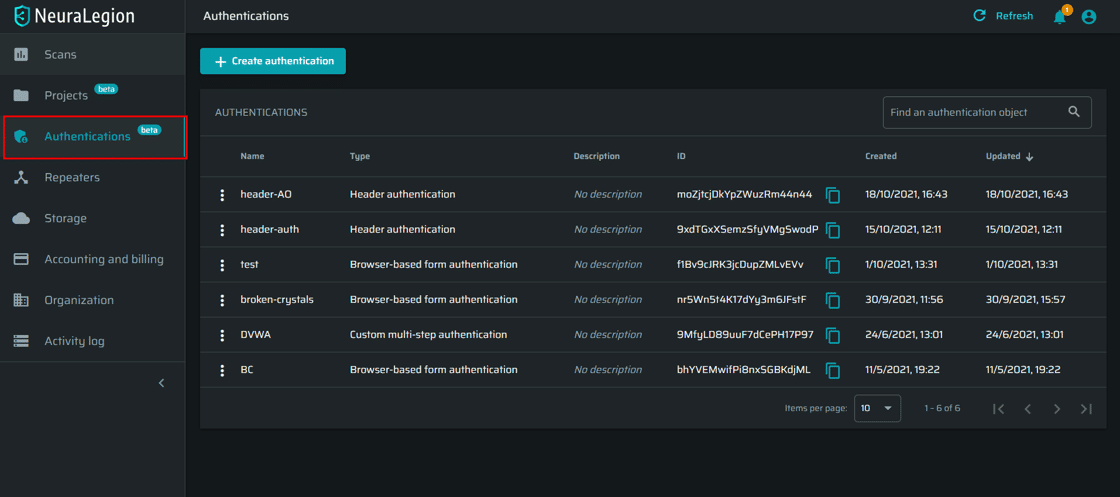Go to the previous page
The height and width of the screenshot is (497, 1120).
(1028, 408)
